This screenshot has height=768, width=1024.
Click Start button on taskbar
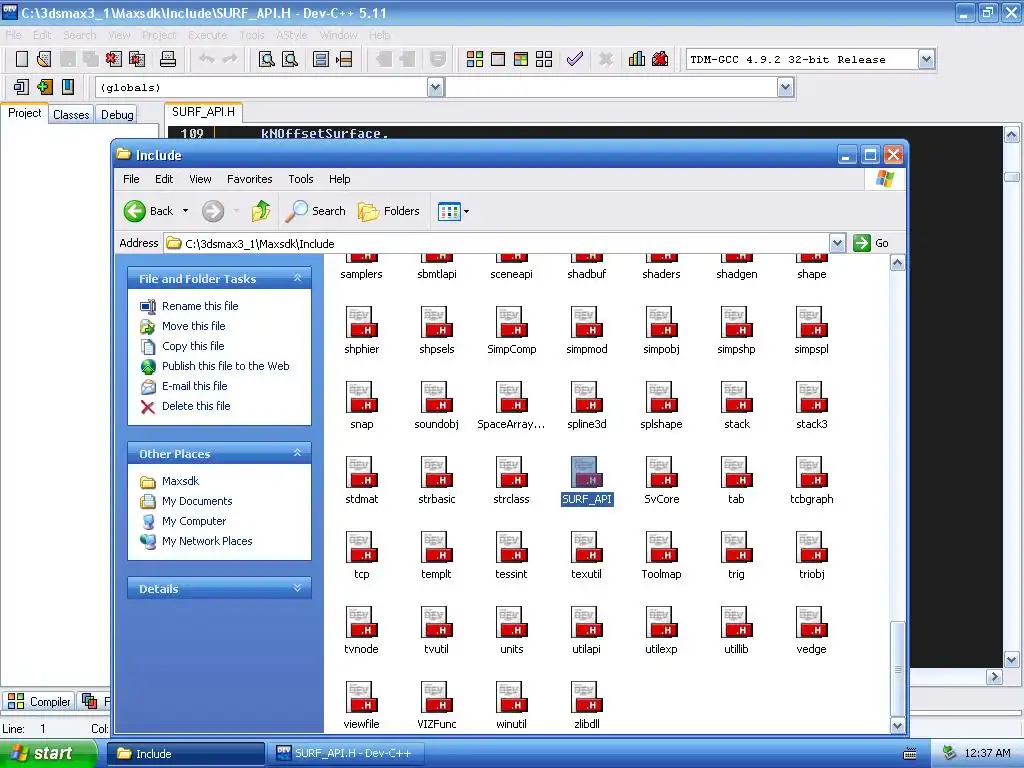pyautogui.click(x=47, y=754)
